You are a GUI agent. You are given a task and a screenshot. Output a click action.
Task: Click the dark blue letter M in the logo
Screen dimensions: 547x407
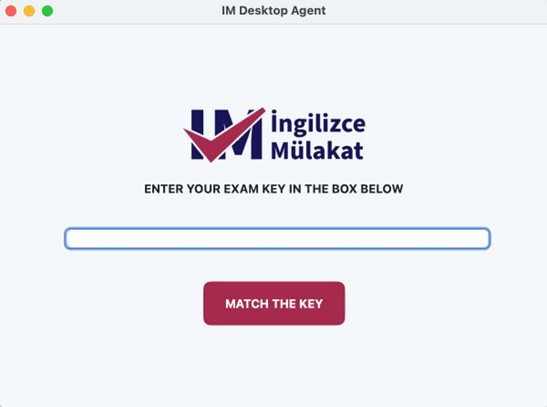coord(241,135)
